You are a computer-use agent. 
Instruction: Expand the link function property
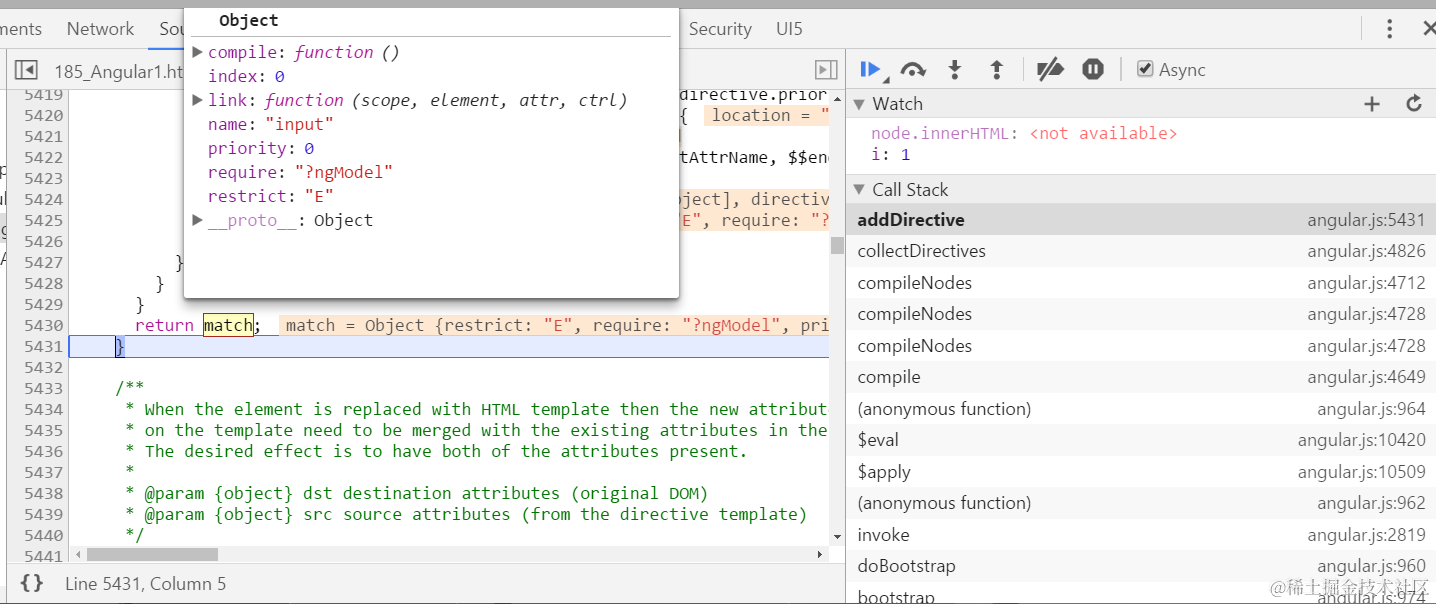pyautogui.click(x=198, y=100)
